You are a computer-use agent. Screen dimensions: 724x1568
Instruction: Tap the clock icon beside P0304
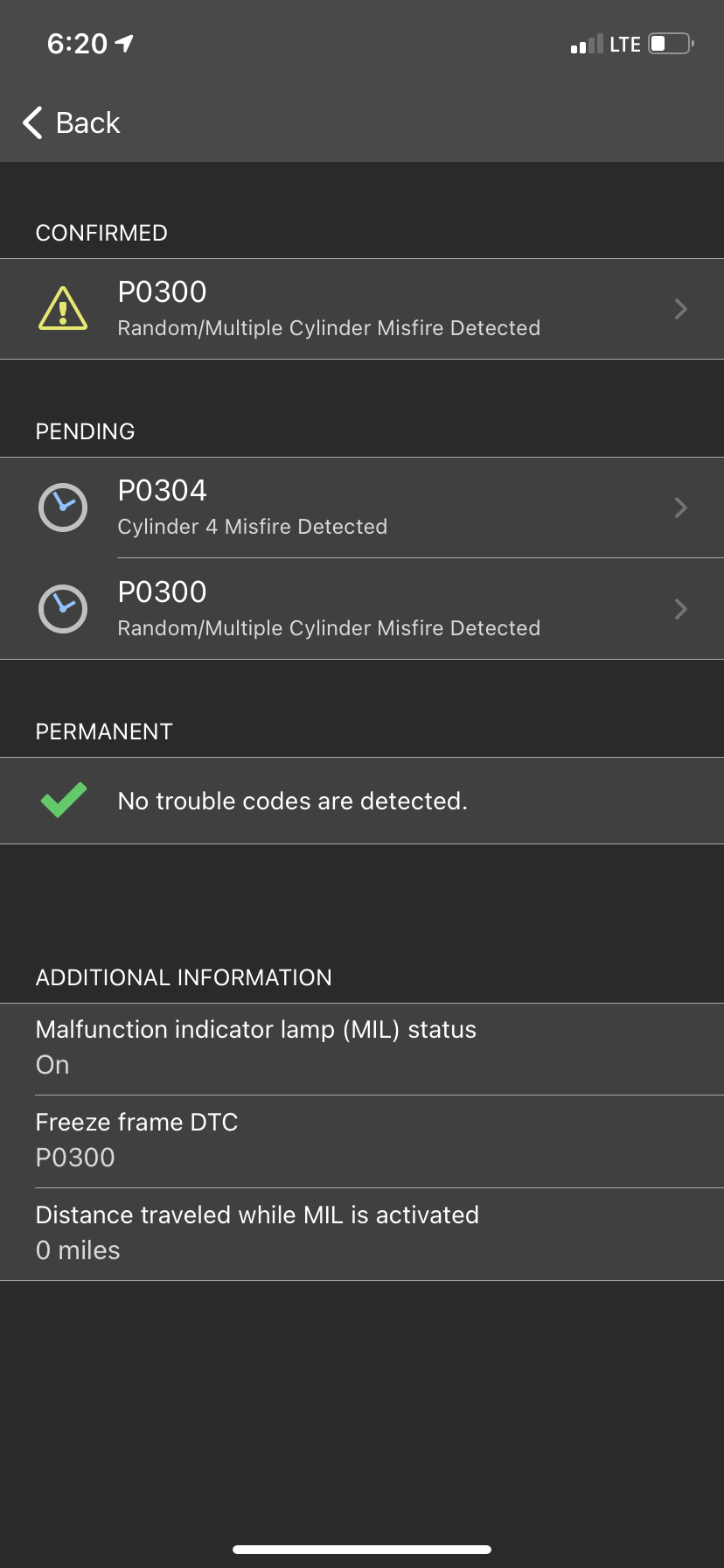pos(63,507)
